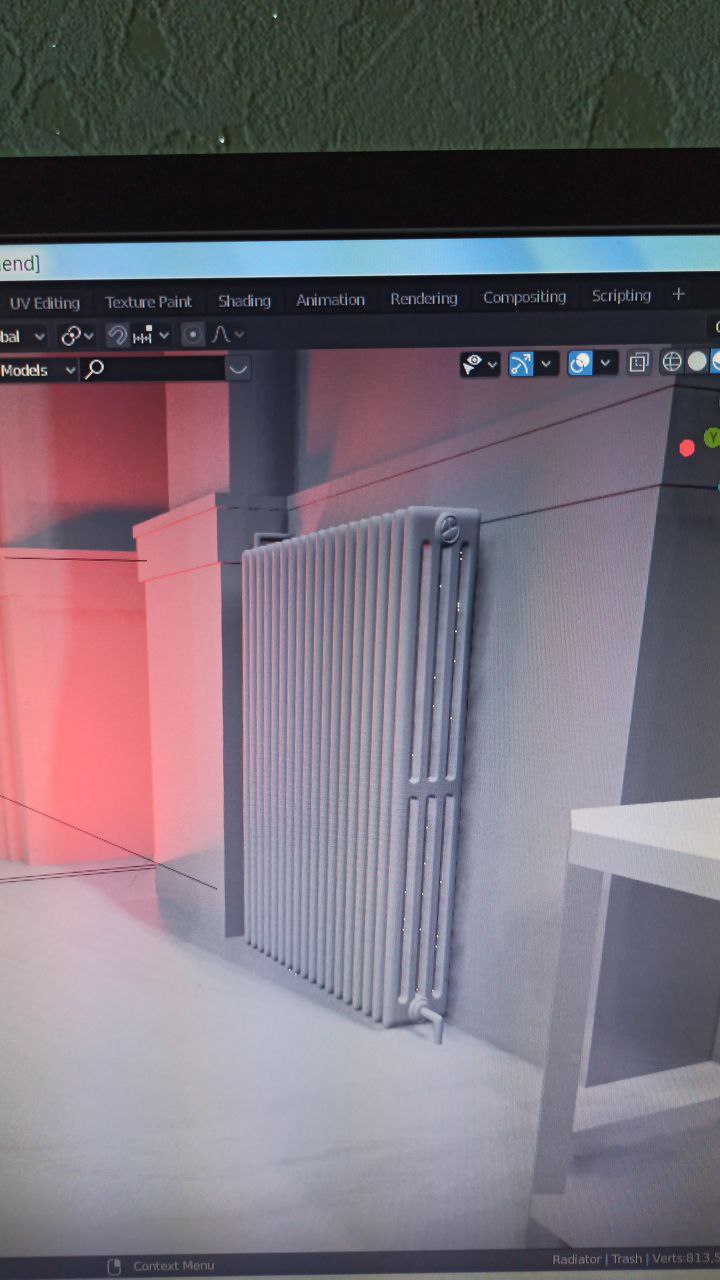
Task: Add a new workspace with plus button
Action: click(x=679, y=294)
